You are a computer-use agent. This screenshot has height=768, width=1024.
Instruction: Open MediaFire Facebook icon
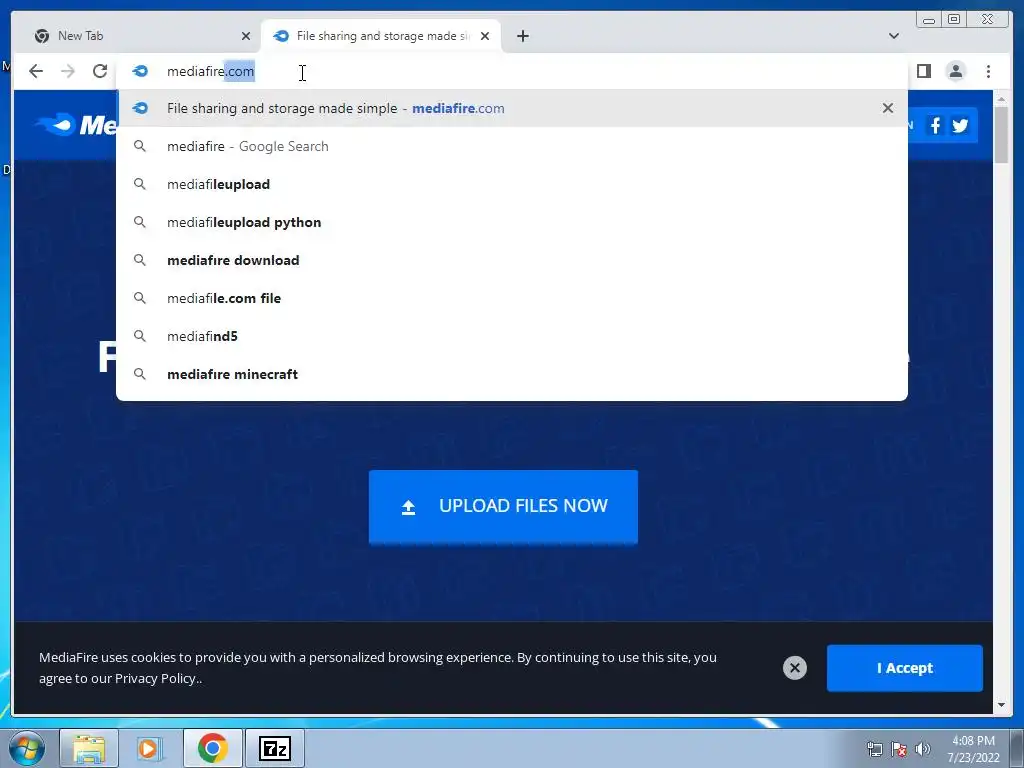point(935,125)
